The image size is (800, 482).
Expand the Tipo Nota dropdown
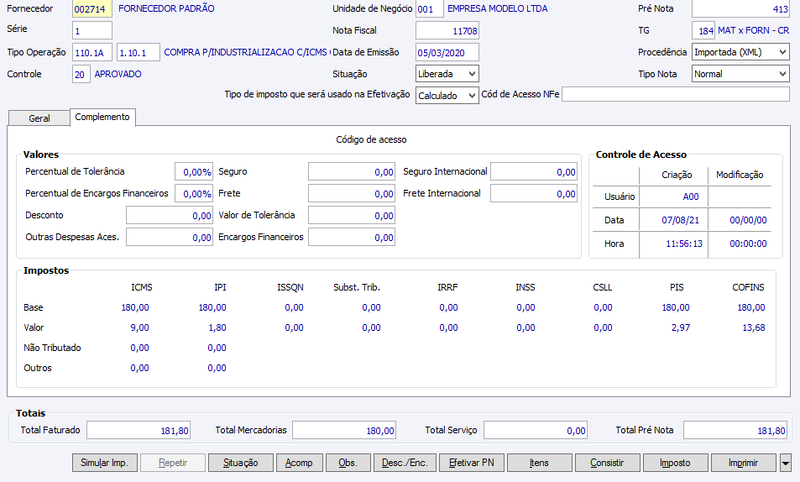tap(740, 74)
